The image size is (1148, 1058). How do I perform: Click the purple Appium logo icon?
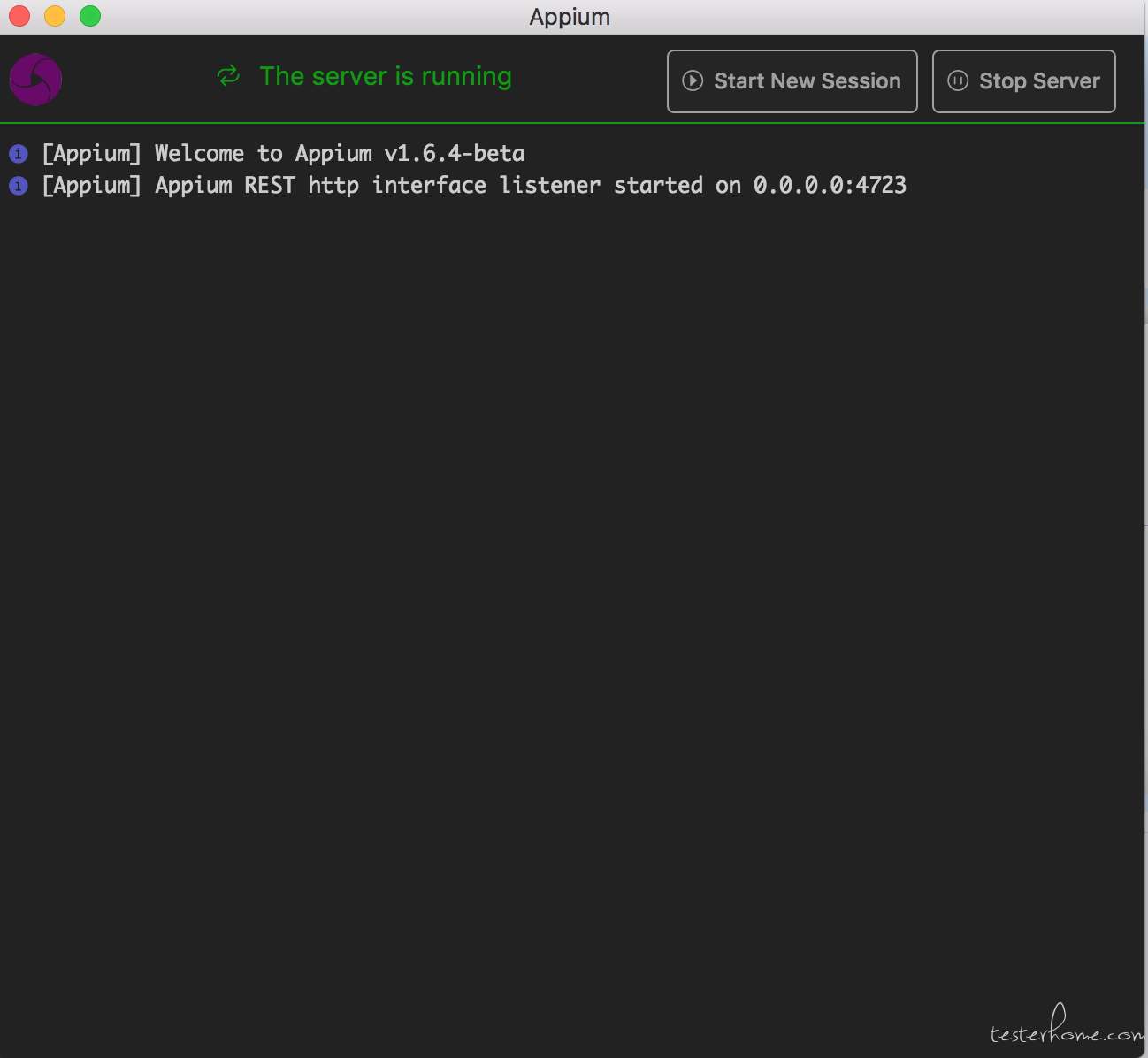(x=35, y=80)
